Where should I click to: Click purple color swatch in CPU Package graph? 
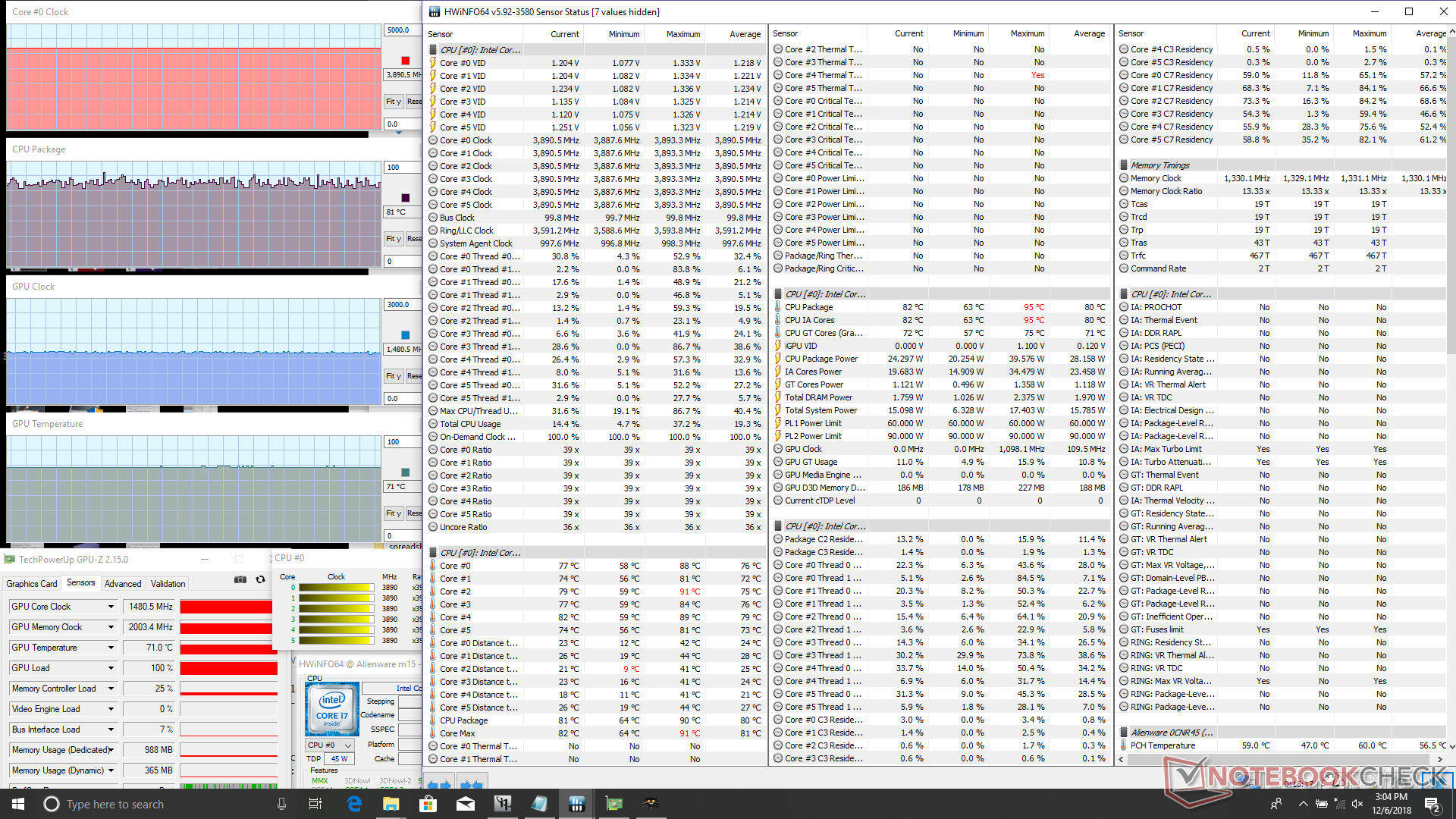(x=405, y=198)
